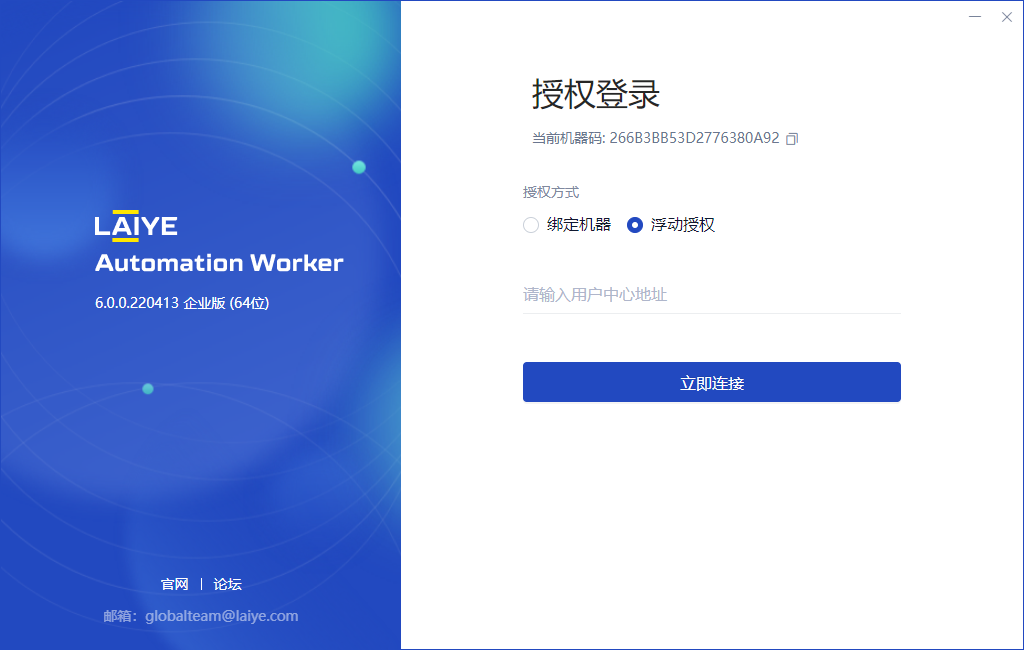Image resolution: width=1024 pixels, height=650 pixels.
Task: Select the 绑定机器 radio option
Action: (x=531, y=225)
